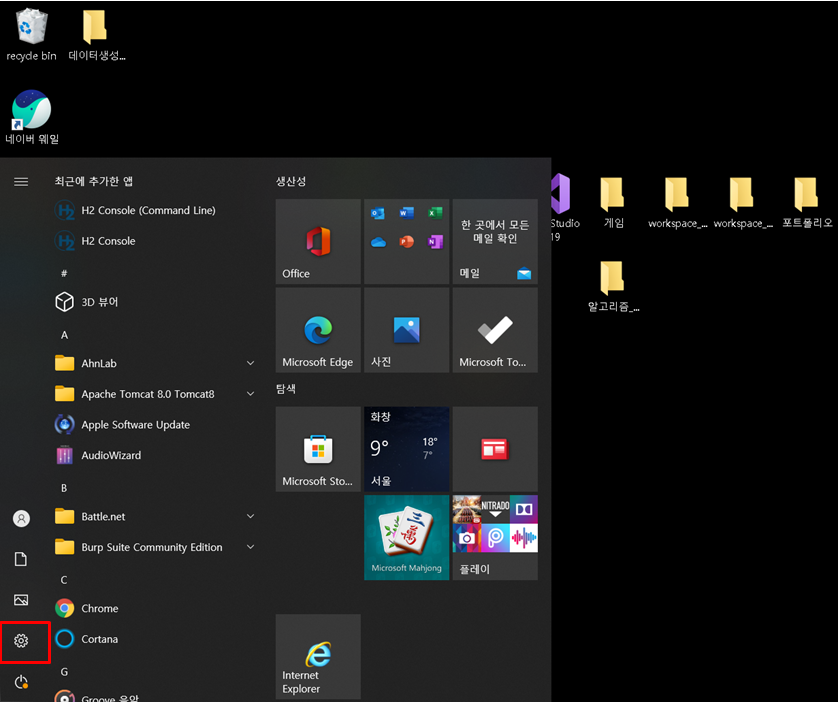Click Burp Suite Community Edition folder

coord(155,547)
